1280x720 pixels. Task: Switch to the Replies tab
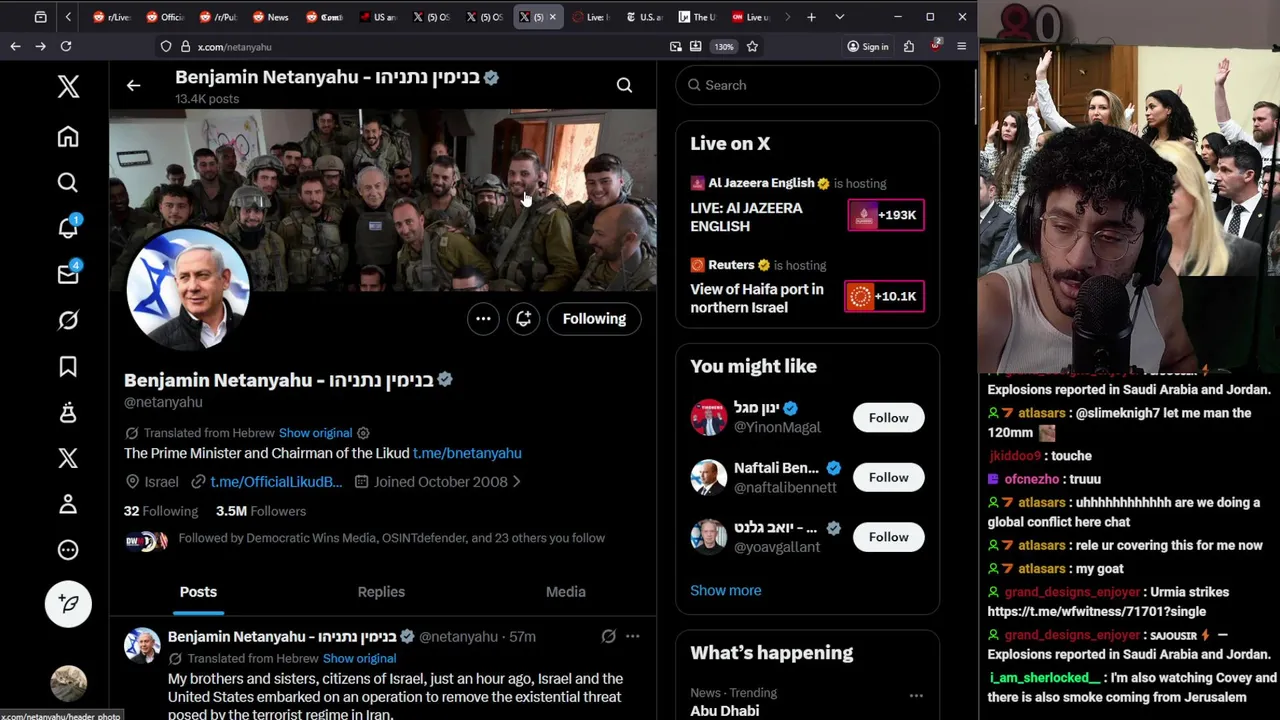point(381,592)
